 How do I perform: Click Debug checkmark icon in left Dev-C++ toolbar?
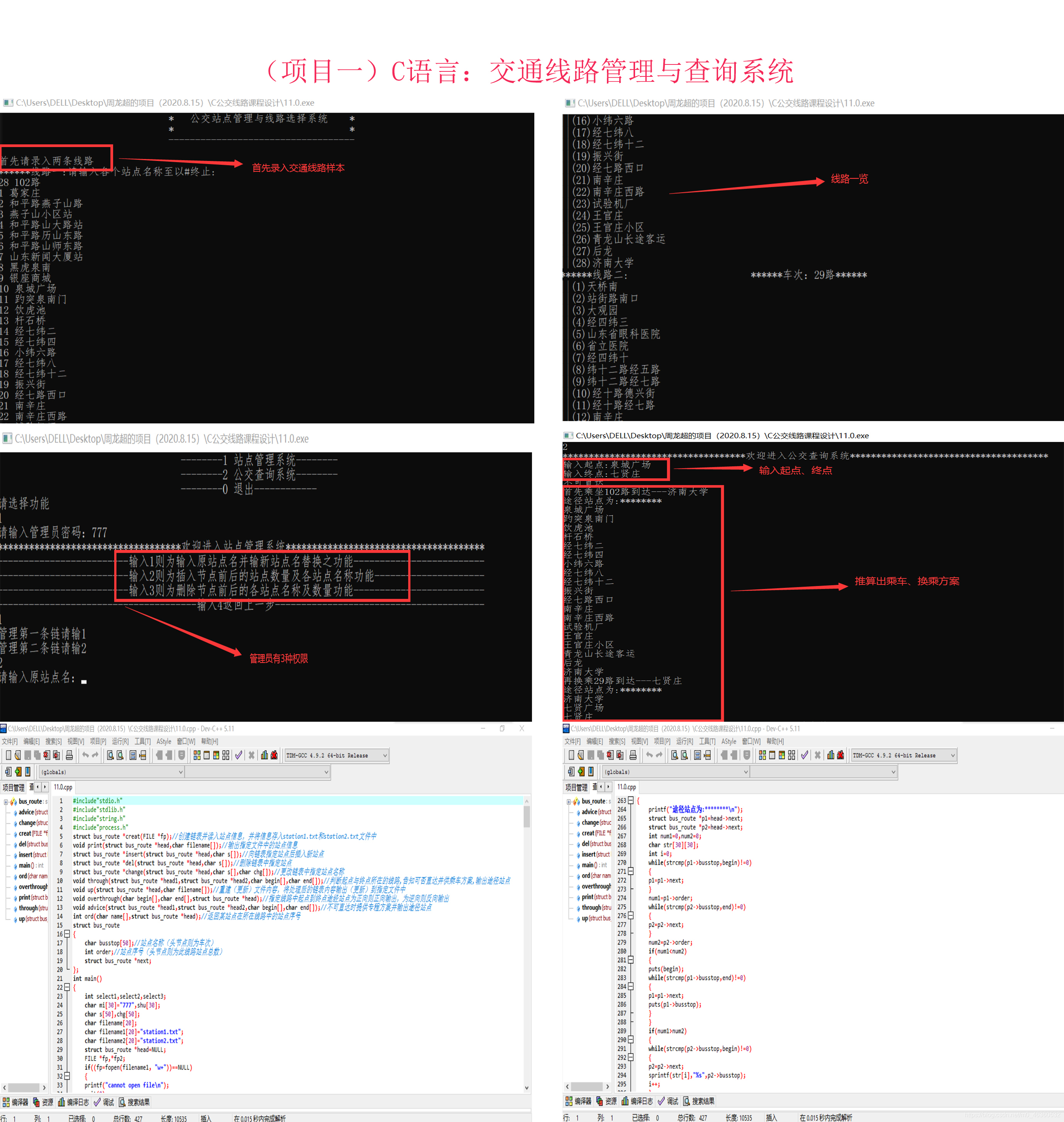(239, 755)
